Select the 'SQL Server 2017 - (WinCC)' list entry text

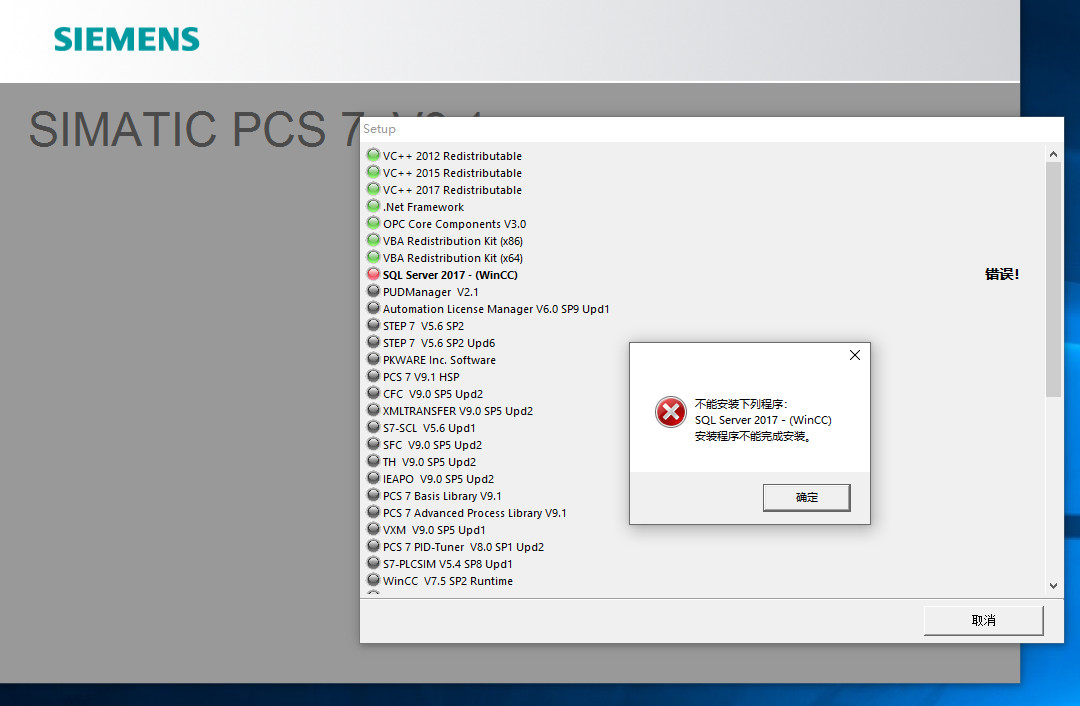click(450, 275)
